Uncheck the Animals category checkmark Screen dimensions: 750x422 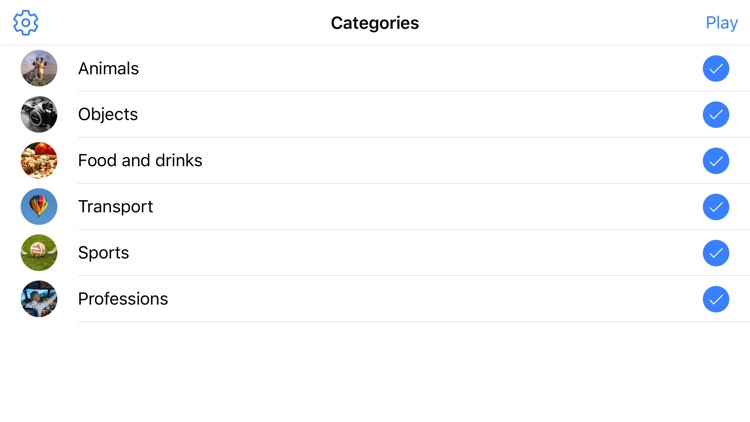tap(715, 68)
